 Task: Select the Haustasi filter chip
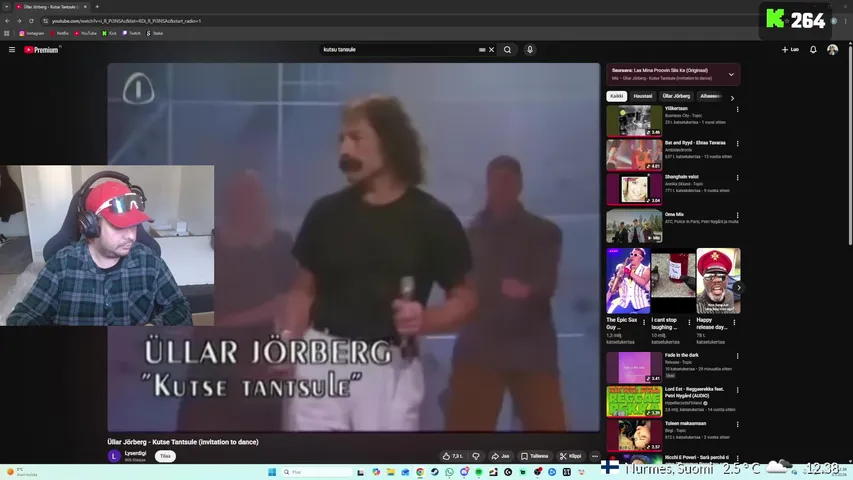642,96
